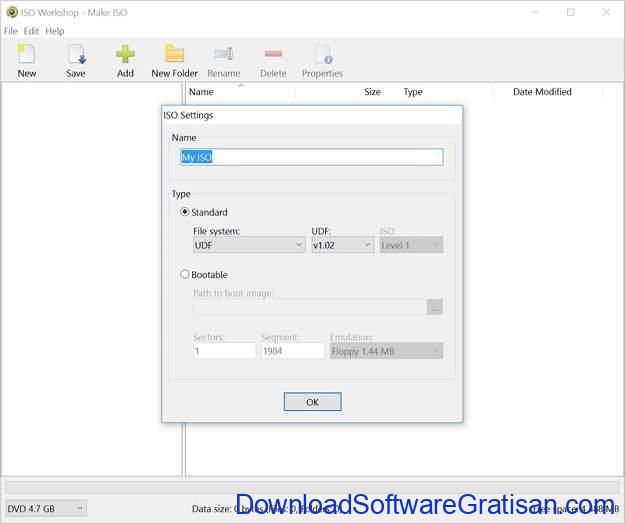Click the browse button for boot image path

[435, 307]
